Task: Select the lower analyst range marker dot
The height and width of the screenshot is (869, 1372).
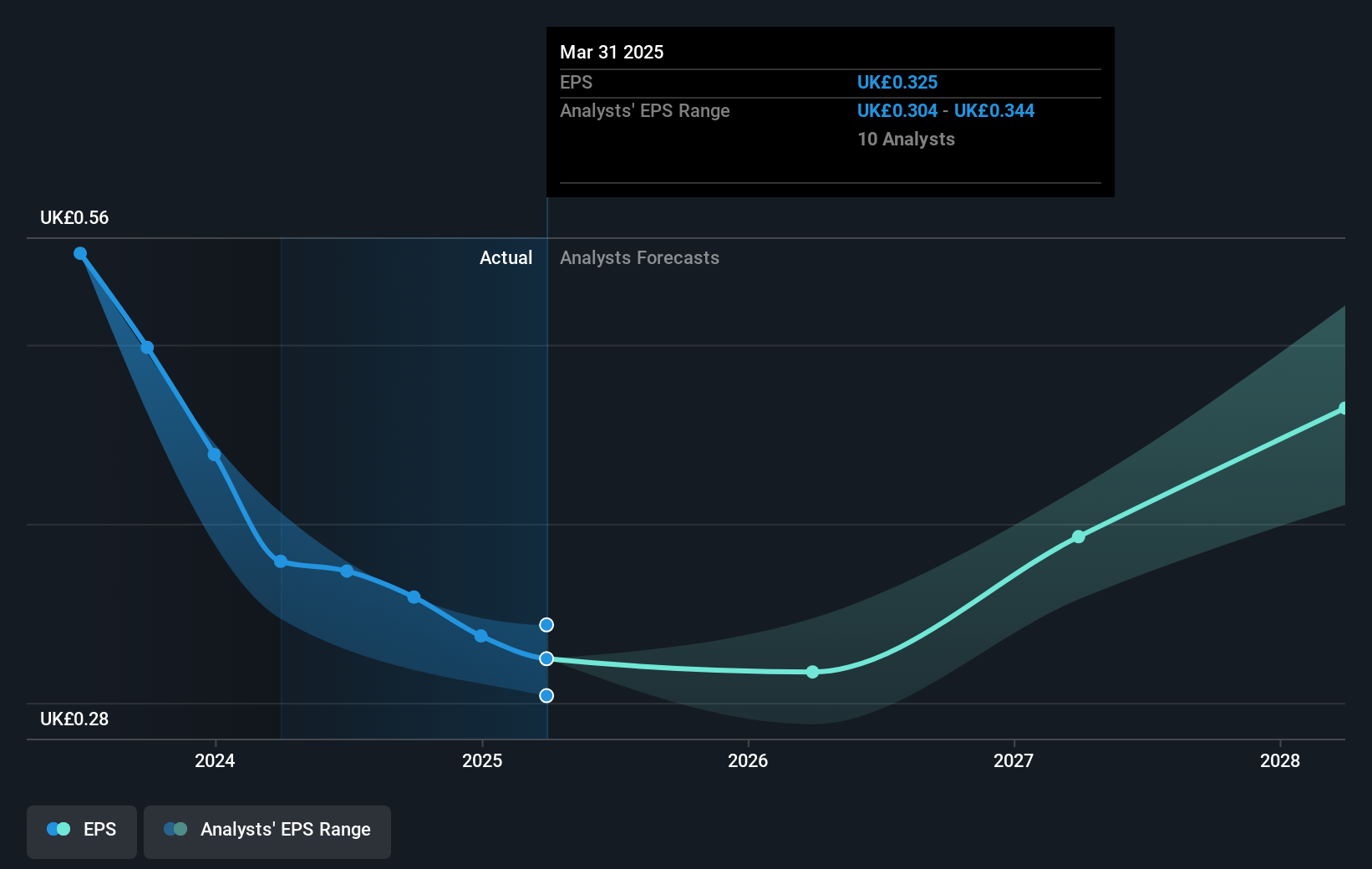Action: coord(546,695)
